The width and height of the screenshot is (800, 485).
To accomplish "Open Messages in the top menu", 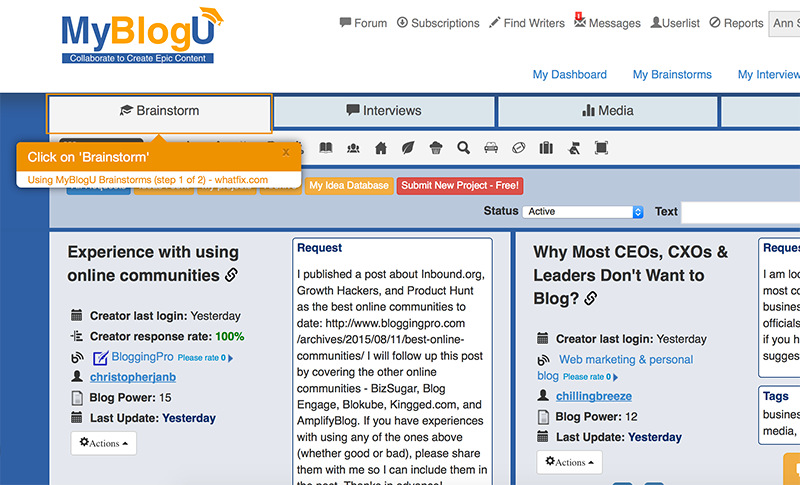I will pyautogui.click(x=607, y=22).
